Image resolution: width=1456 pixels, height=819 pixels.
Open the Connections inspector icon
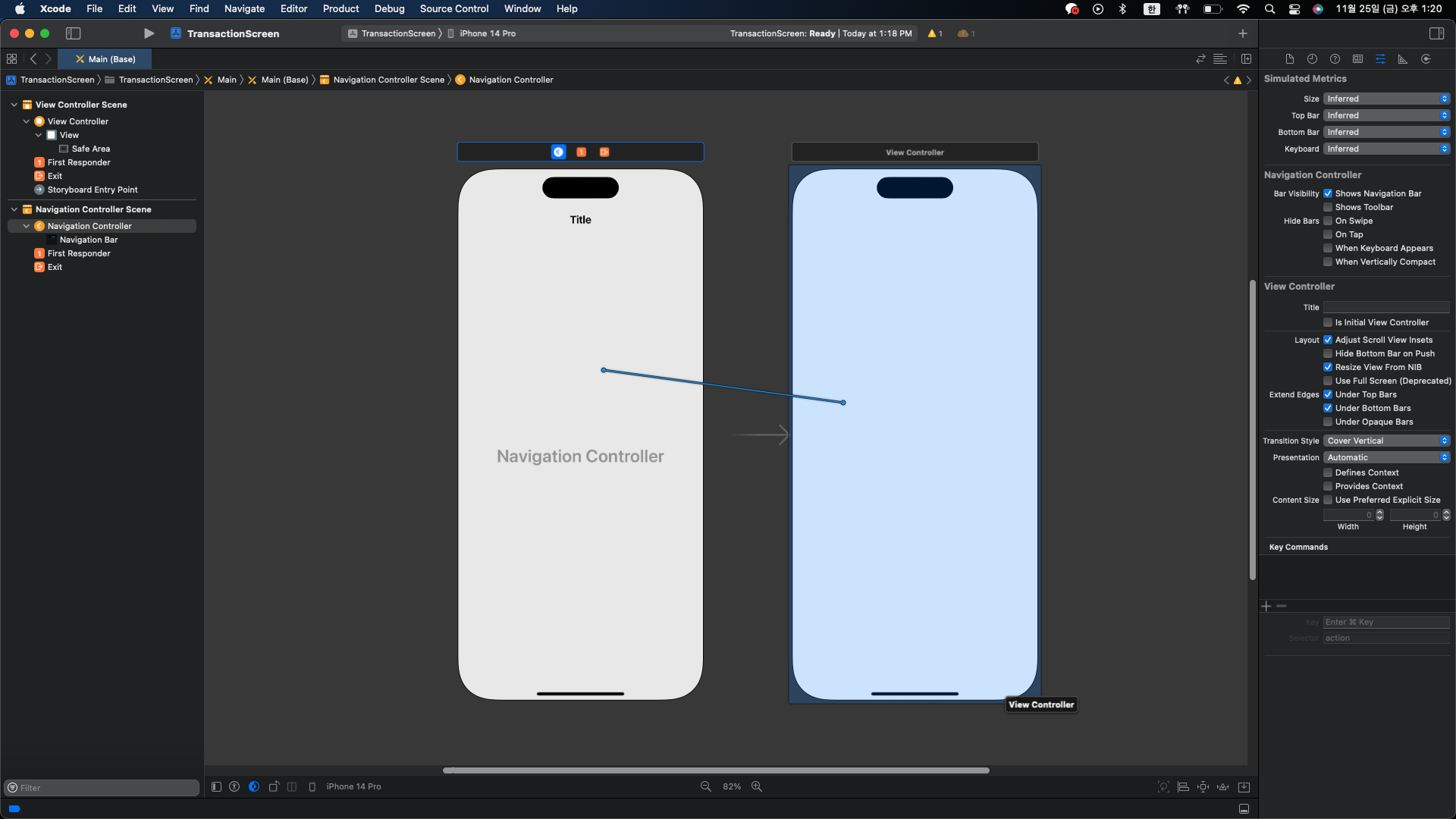[1426, 59]
